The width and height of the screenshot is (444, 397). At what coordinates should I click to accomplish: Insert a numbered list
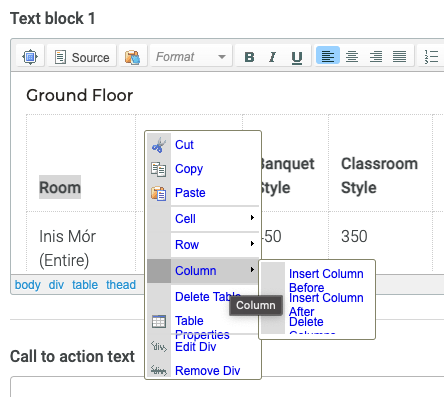(x=431, y=57)
